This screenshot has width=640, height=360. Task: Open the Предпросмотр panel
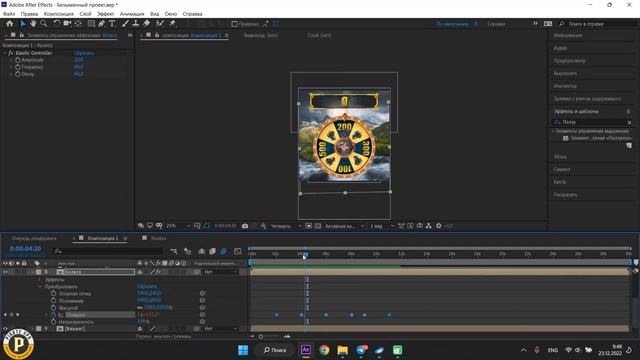pos(569,61)
